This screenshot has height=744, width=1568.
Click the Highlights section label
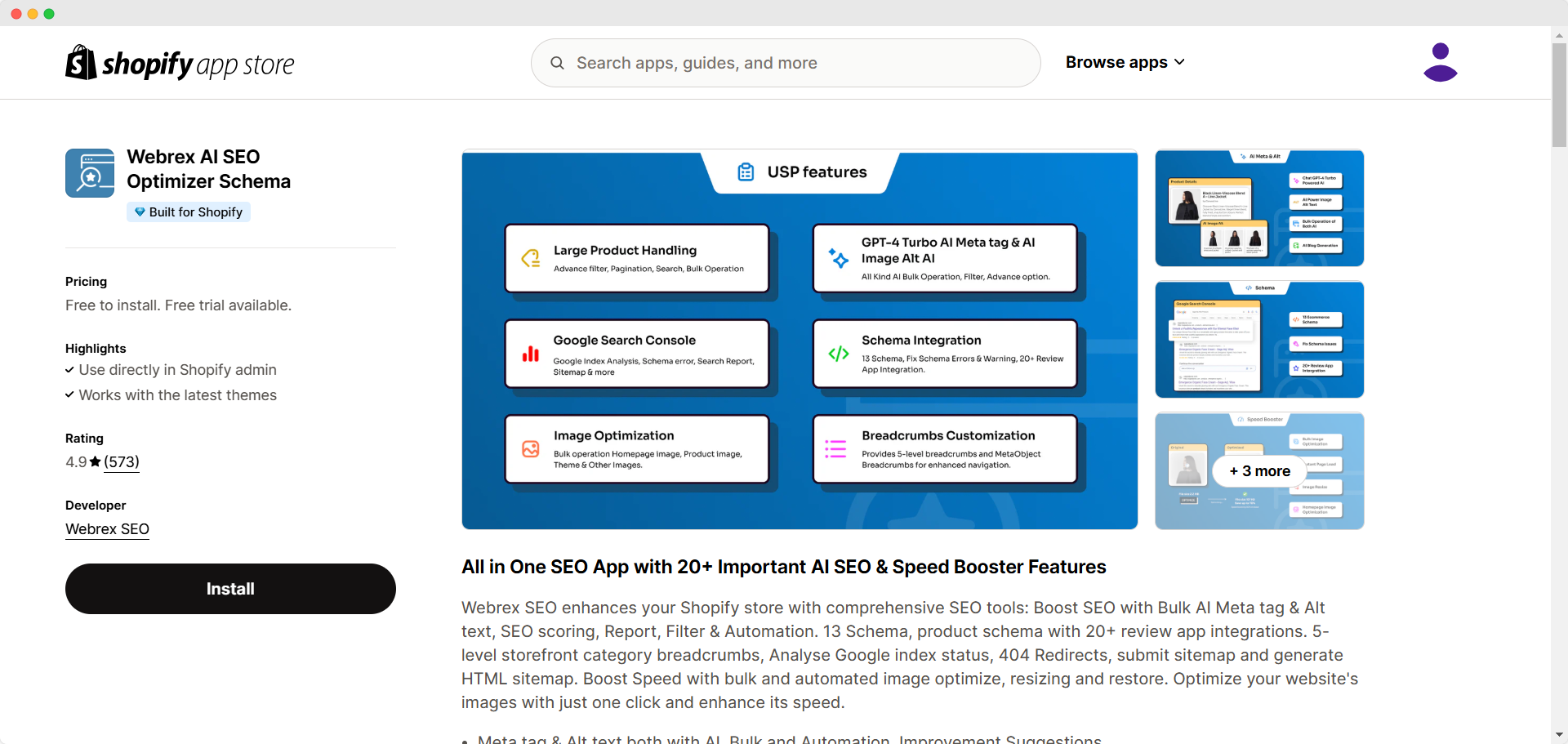coord(96,349)
